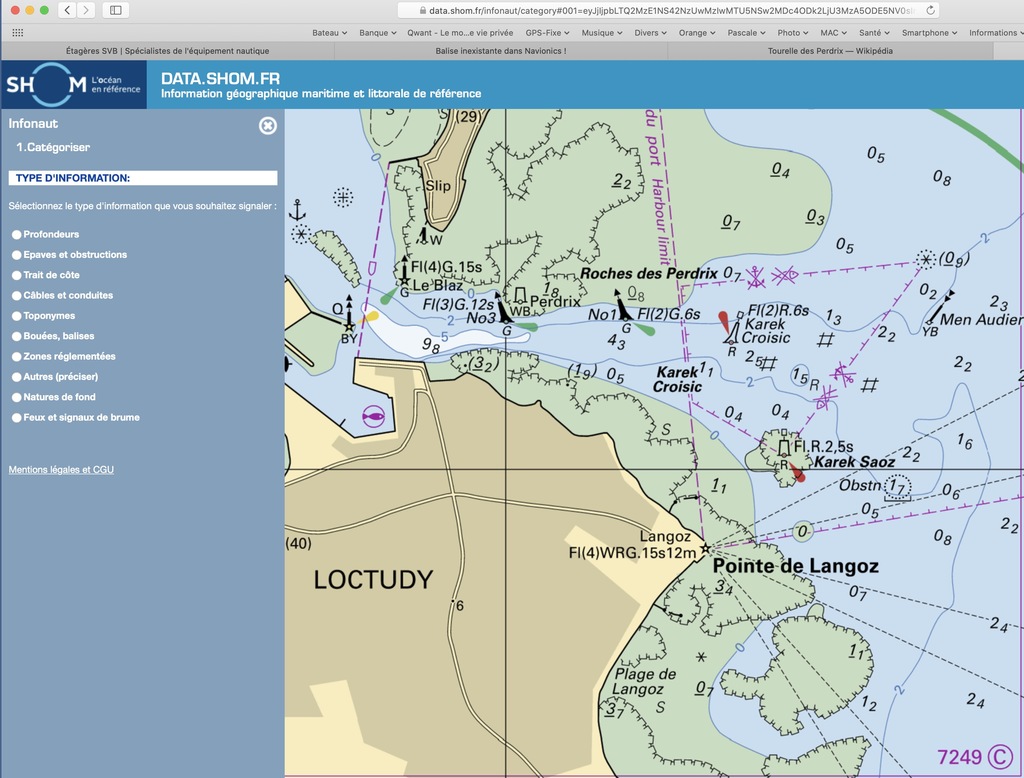Switch to Étagères SVB tab
The width and height of the screenshot is (1024, 778).
pos(167,51)
